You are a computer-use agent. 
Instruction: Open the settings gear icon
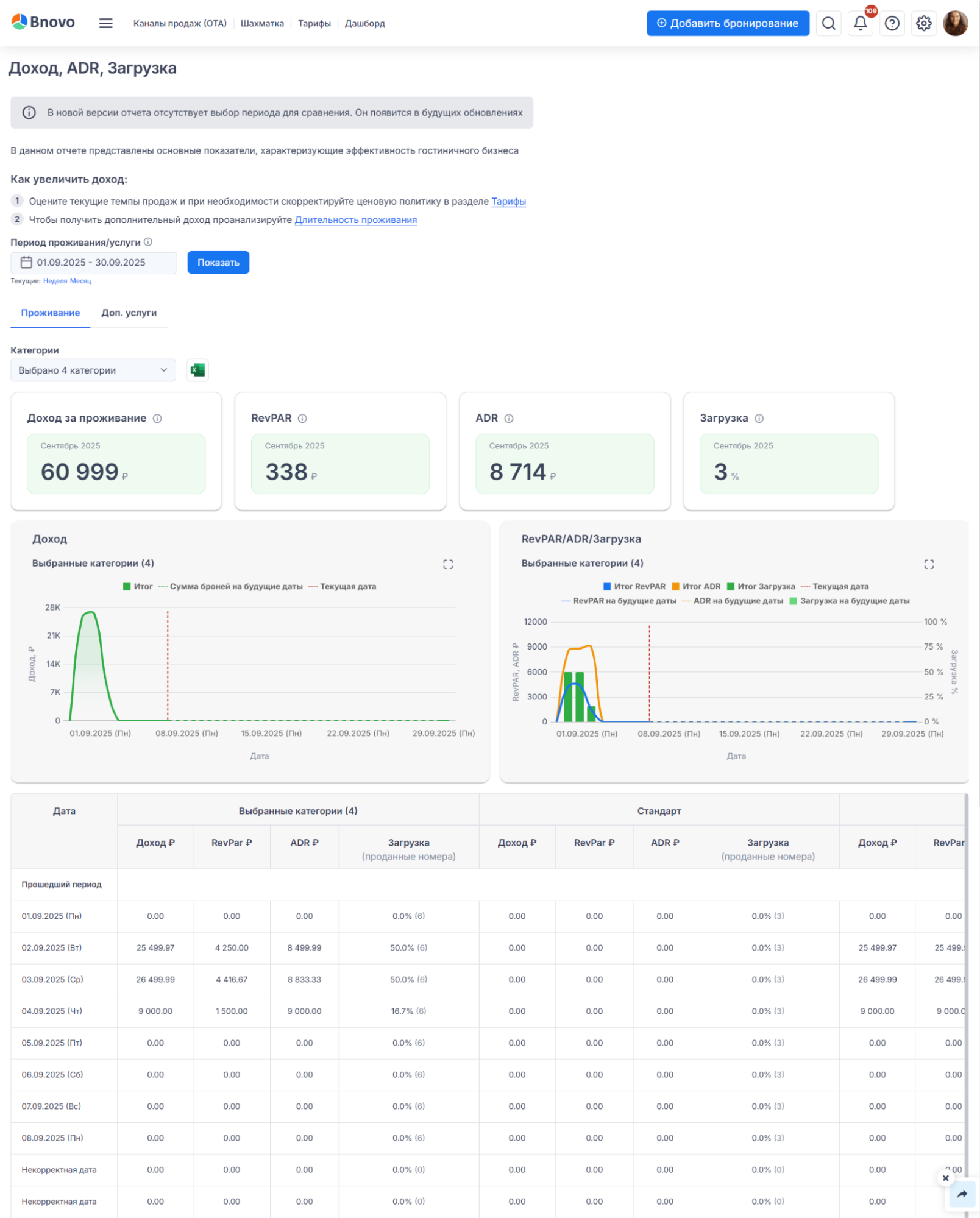click(x=923, y=23)
